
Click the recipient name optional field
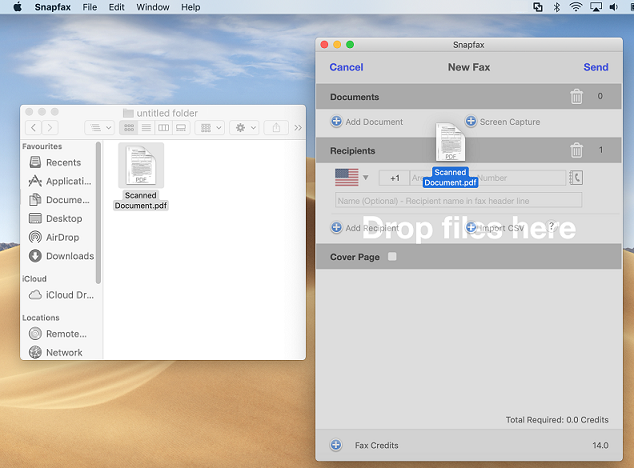pos(459,201)
